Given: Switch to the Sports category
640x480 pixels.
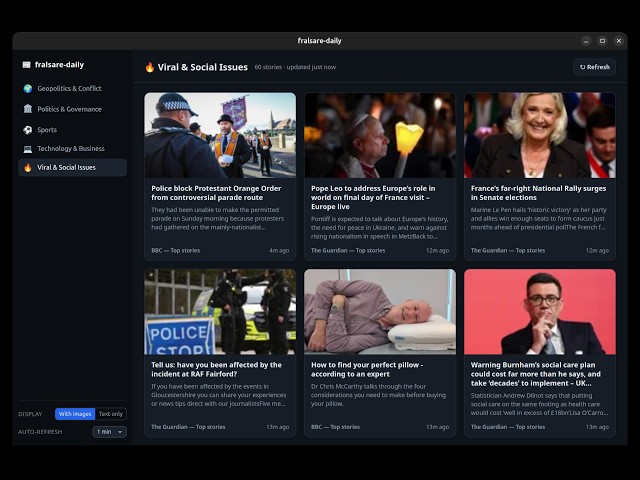Looking at the screenshot, I should (x=72, y=130).
